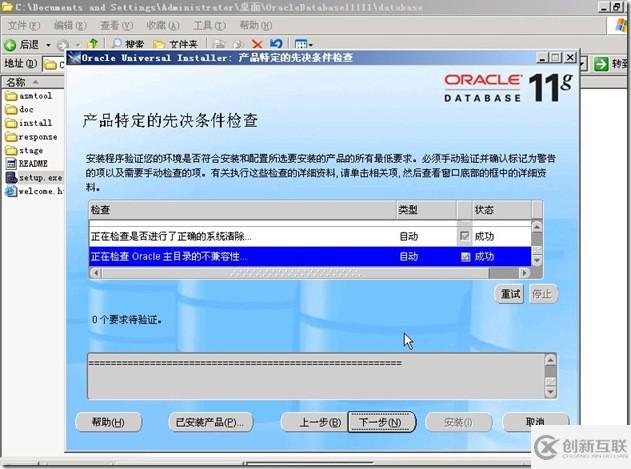Open the doc folder in Explorer
This screenshot has width=631, height=469.
pos(19,109)
